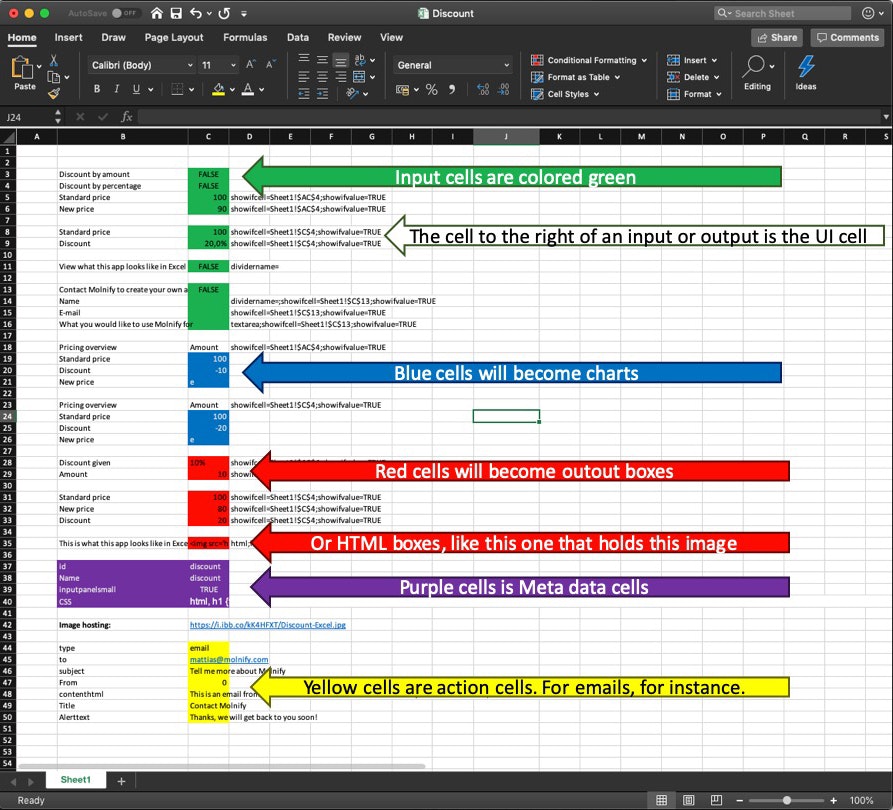This screenshot has width=893, height=810.
Task: Expand the ribbon Insert cells dropdown
Action: (692, 60)
